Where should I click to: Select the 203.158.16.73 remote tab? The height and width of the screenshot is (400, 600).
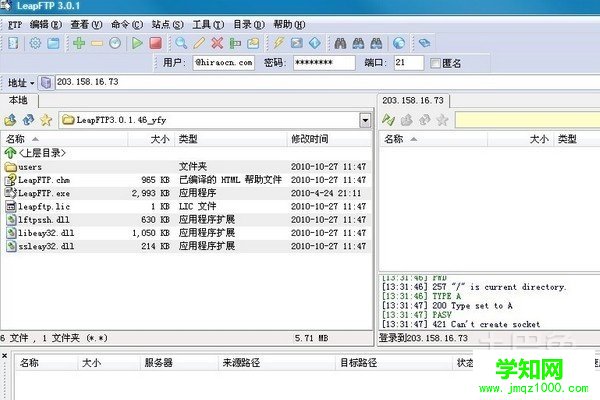tap(413, 101)
